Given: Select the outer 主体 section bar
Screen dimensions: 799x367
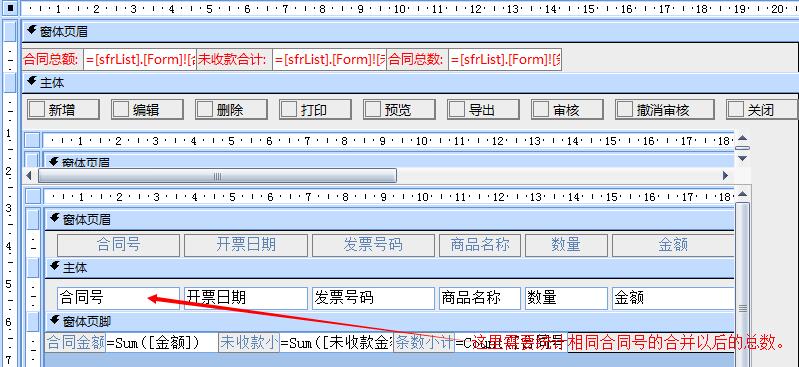Looking at the screenshot, I should coord(410,83).
